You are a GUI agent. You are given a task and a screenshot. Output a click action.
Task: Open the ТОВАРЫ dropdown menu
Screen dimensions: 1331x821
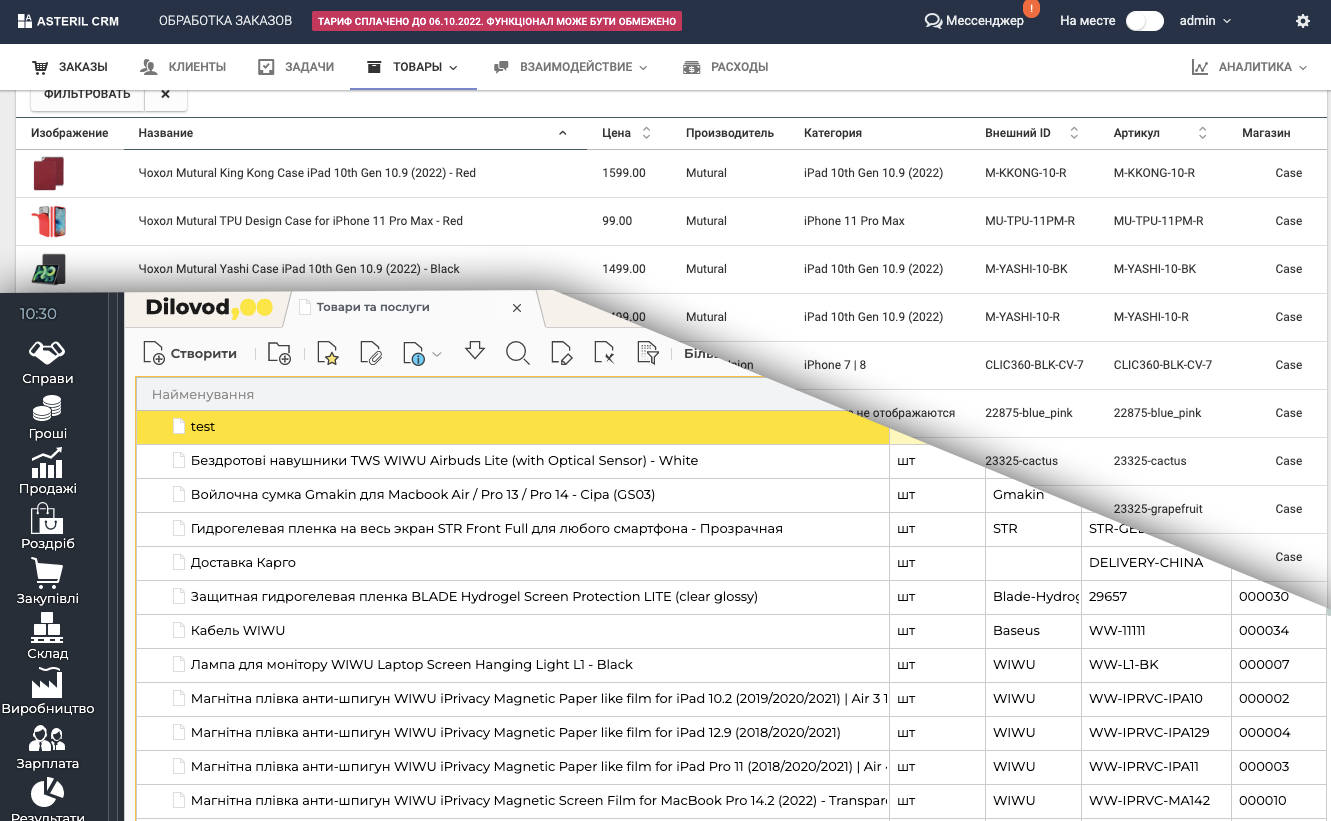[412, 67]
